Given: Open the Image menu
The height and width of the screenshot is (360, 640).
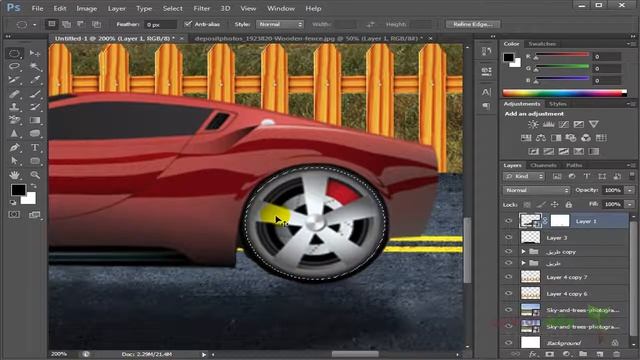Looking at the screenshot, I should (x=87, y=8).
